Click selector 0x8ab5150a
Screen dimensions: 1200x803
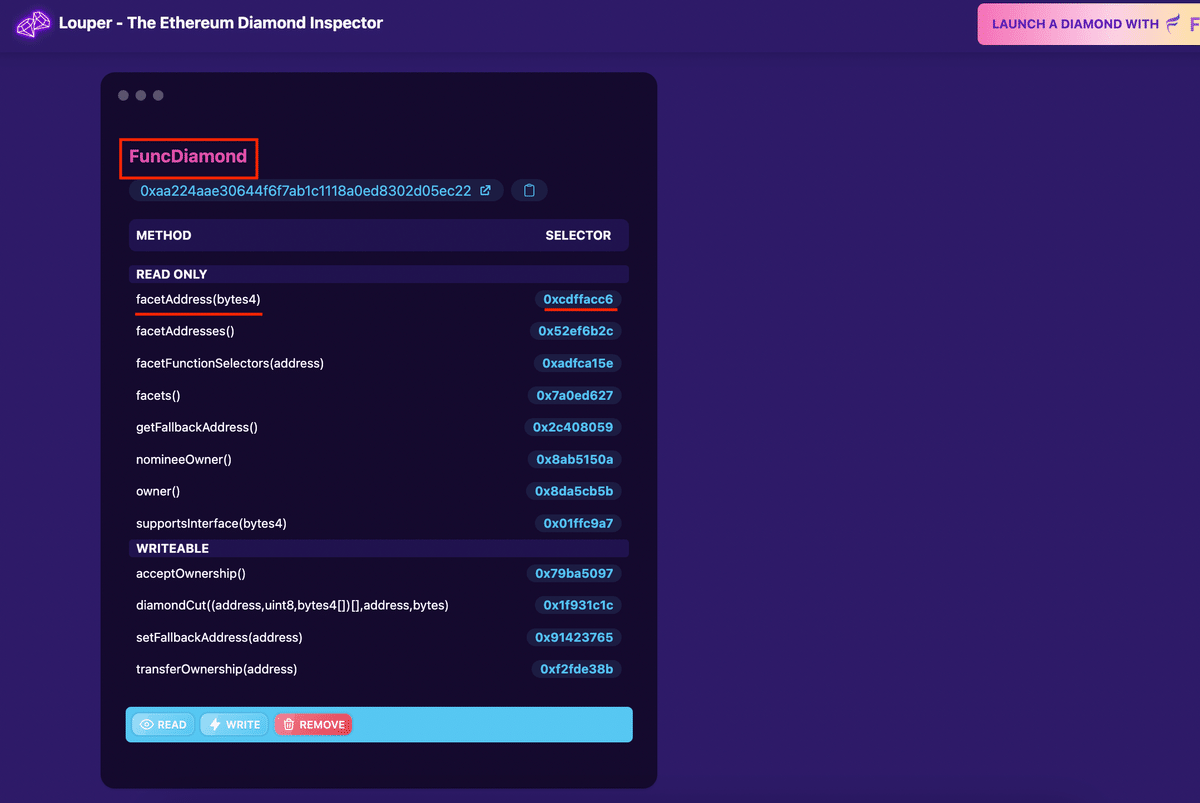574,459
